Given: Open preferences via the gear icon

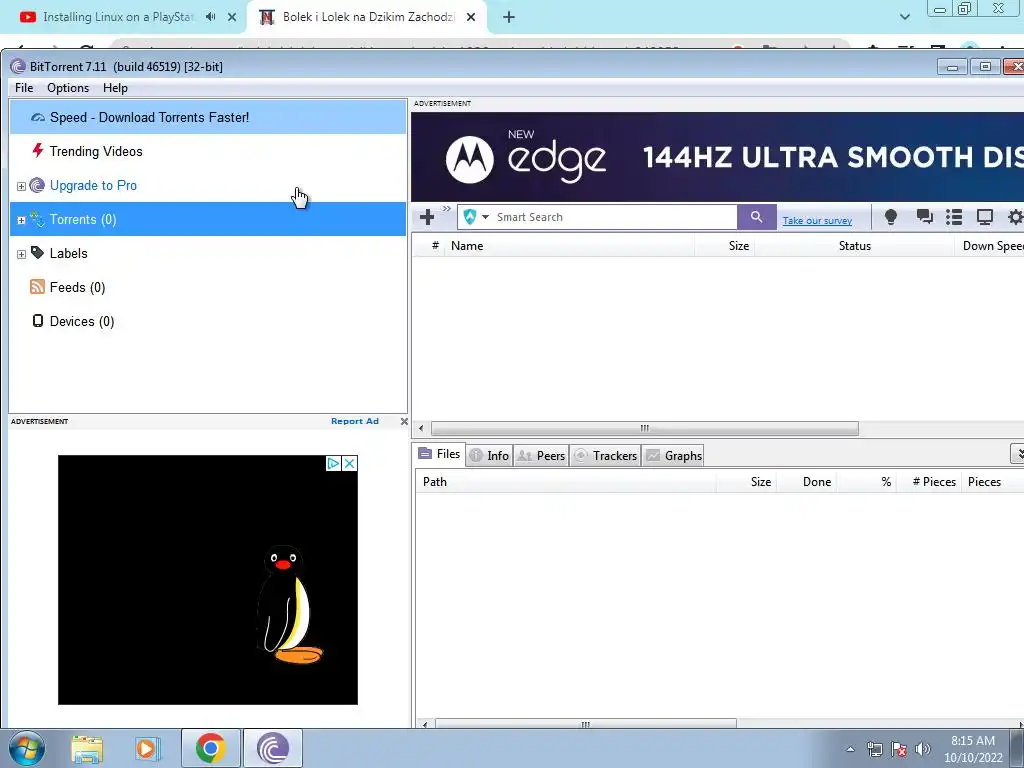Looking at the screenshot, I should point(1015,217).
